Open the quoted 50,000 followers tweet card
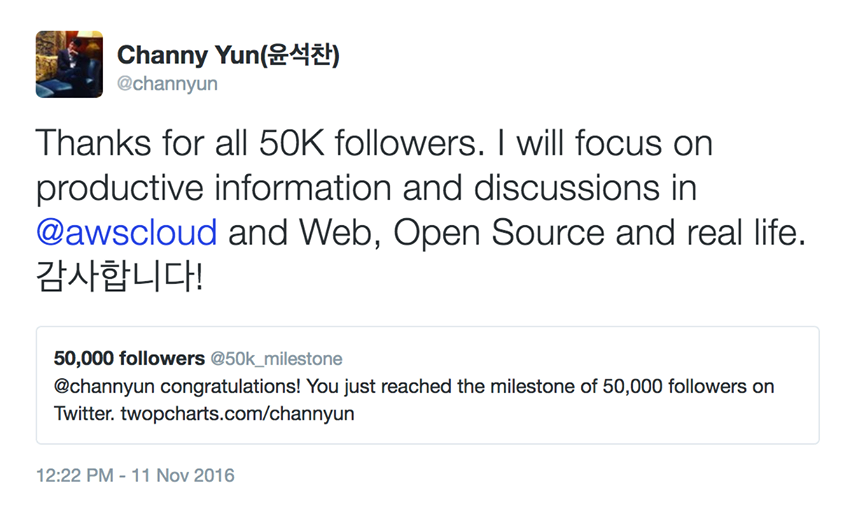The image size is (843, 509). [427, 385]
